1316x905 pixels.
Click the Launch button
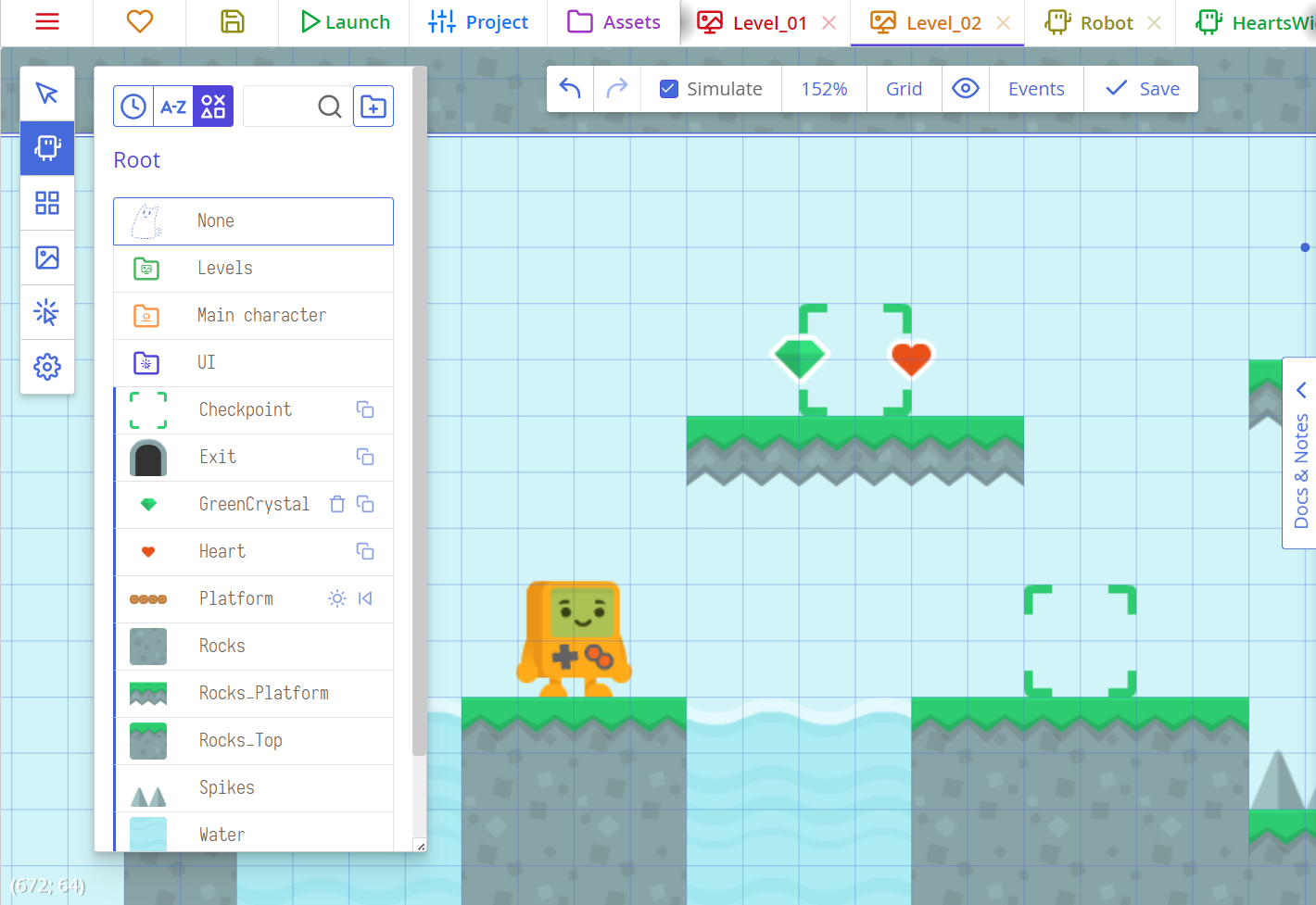[x=345, y=22]
